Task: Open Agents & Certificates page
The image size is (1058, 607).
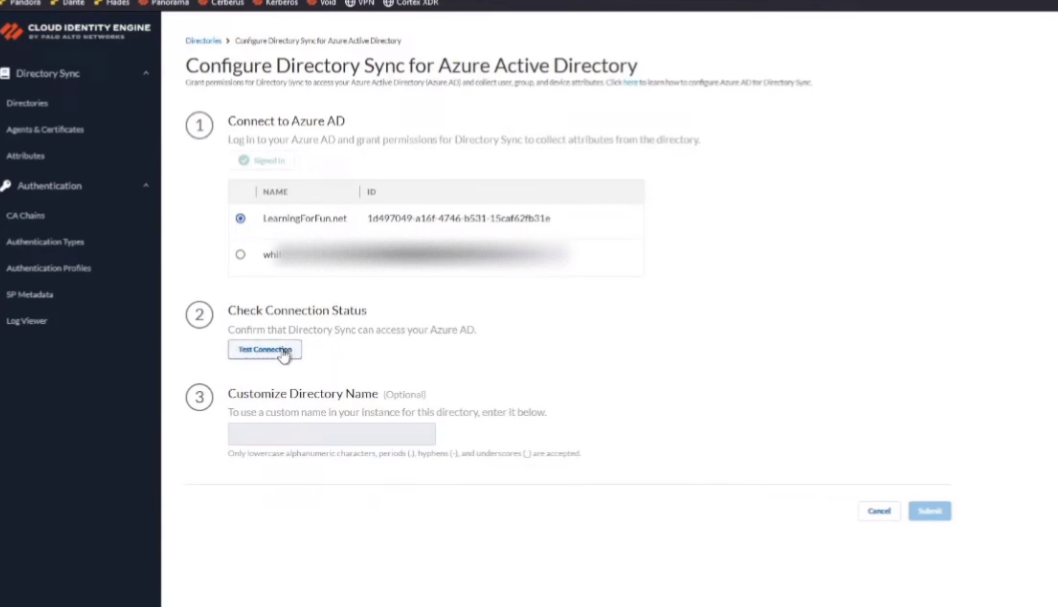Action: pos(45,129)
